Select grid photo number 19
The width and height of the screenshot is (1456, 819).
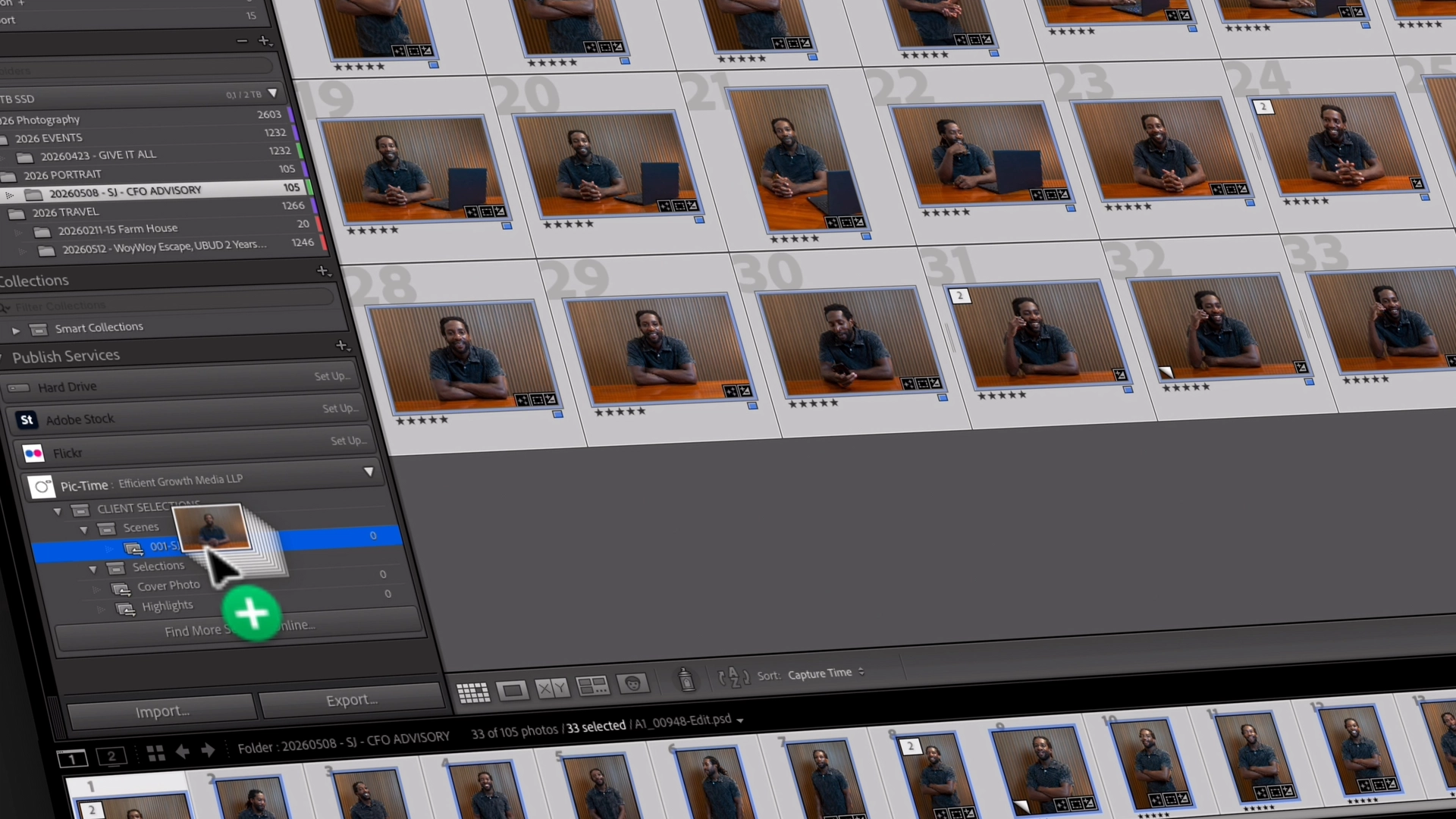(x=414, y=168)
